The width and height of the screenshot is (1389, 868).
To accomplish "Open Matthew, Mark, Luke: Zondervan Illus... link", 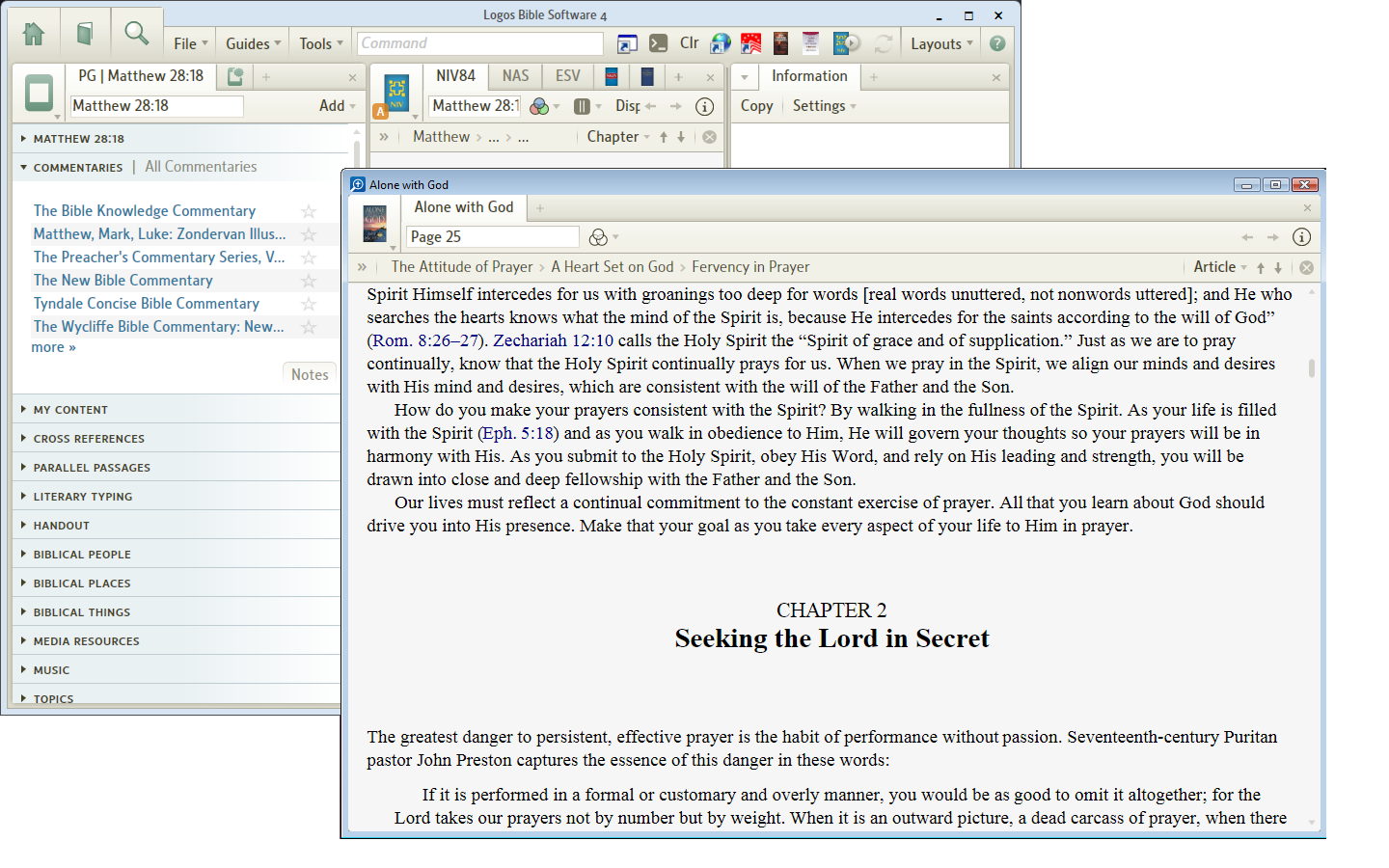I will pyautogui.click(x=159, y=233).
